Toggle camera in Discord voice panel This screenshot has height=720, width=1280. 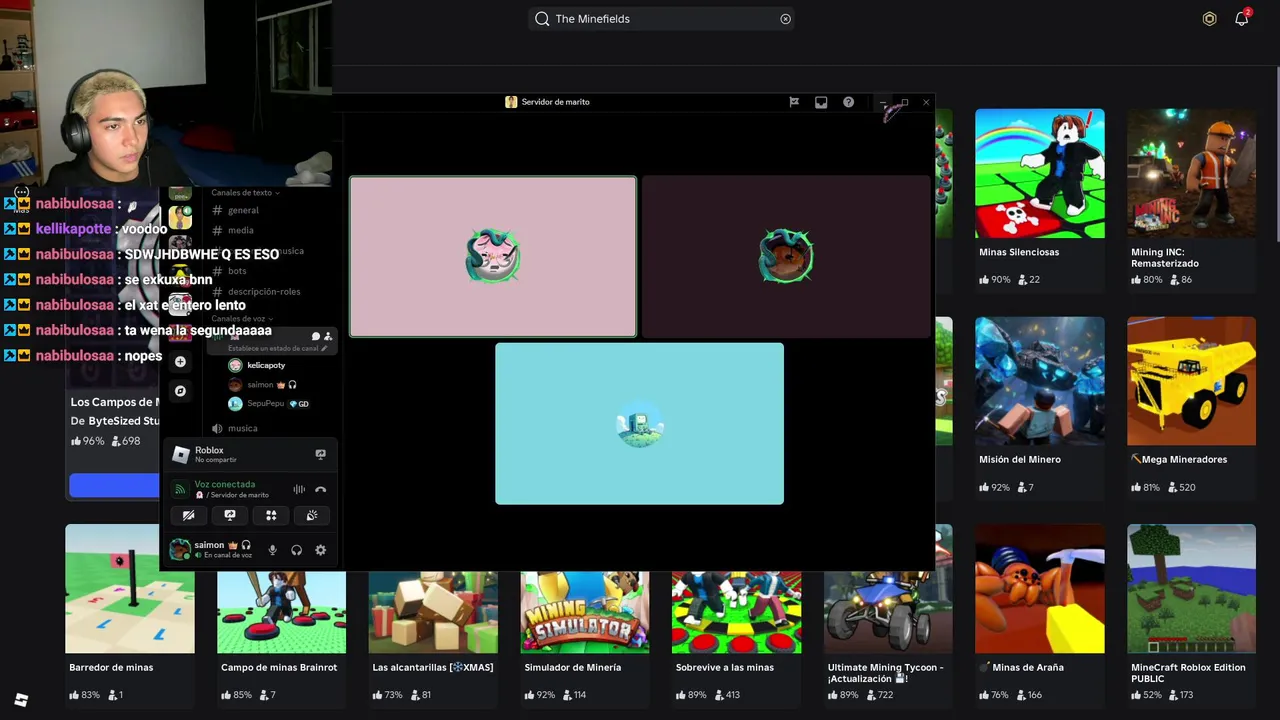188,516
